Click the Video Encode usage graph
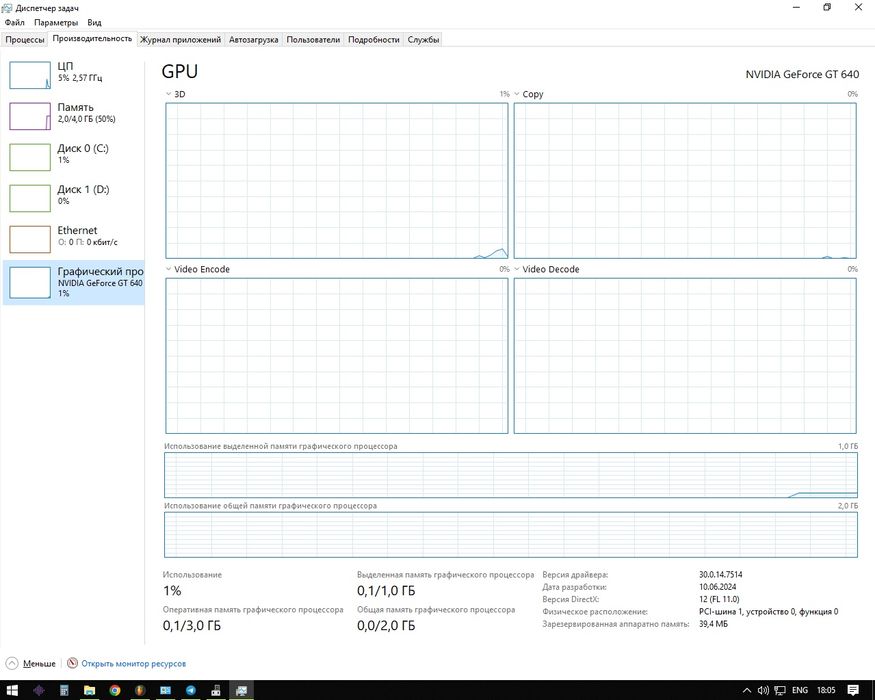The height and width of the screenshot is (700, 875). [336, 356]
